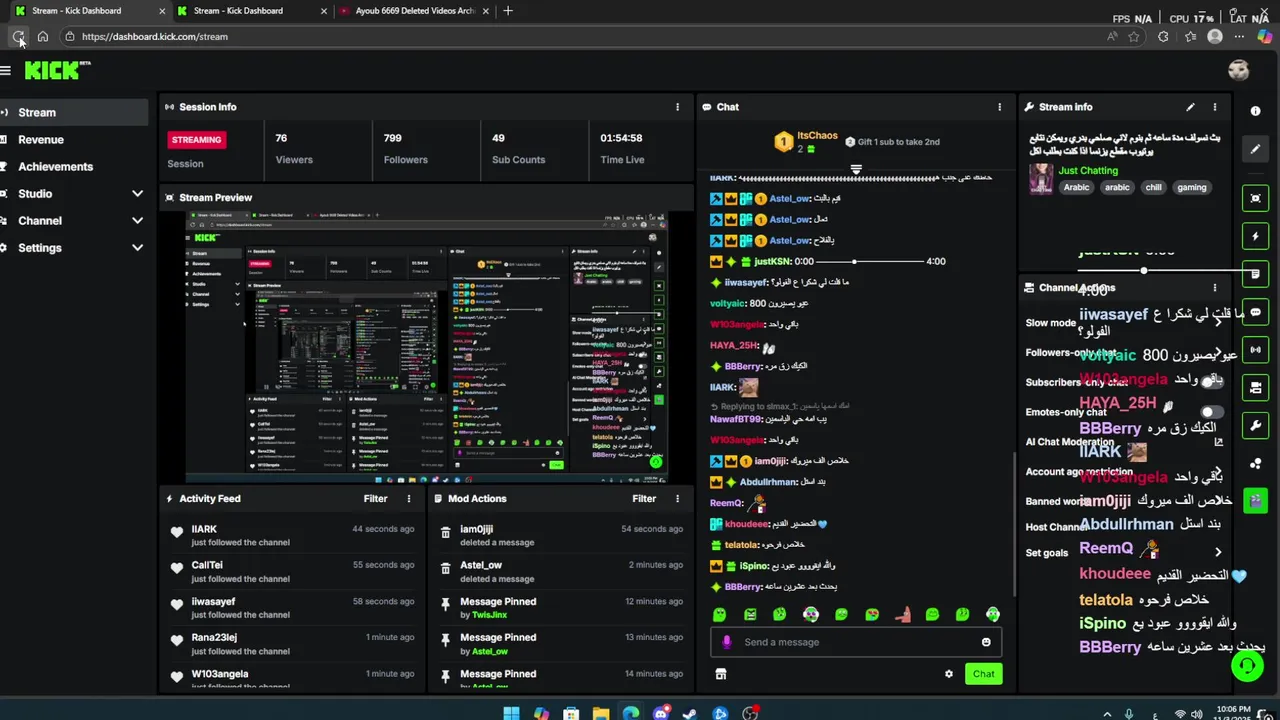The height and width of the screenshot is (720, 1280).
Task: Open a new browser tab with plus
Action: pyautogui.click(x=508, y=11)
